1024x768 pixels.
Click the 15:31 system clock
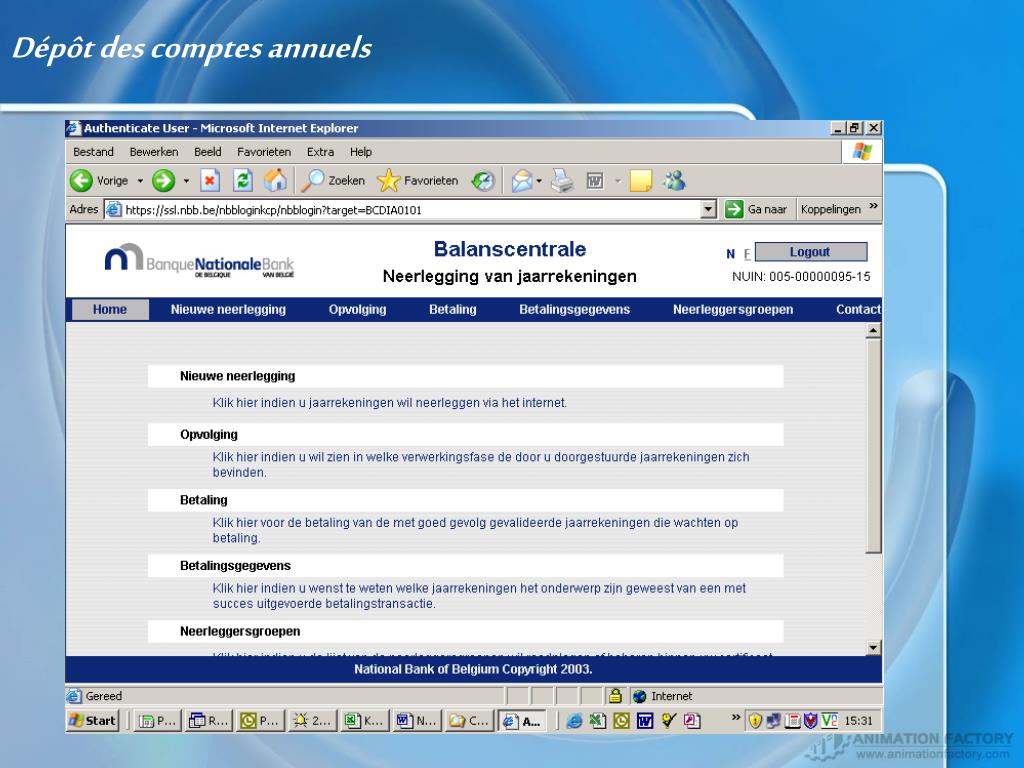pos(858,721)
